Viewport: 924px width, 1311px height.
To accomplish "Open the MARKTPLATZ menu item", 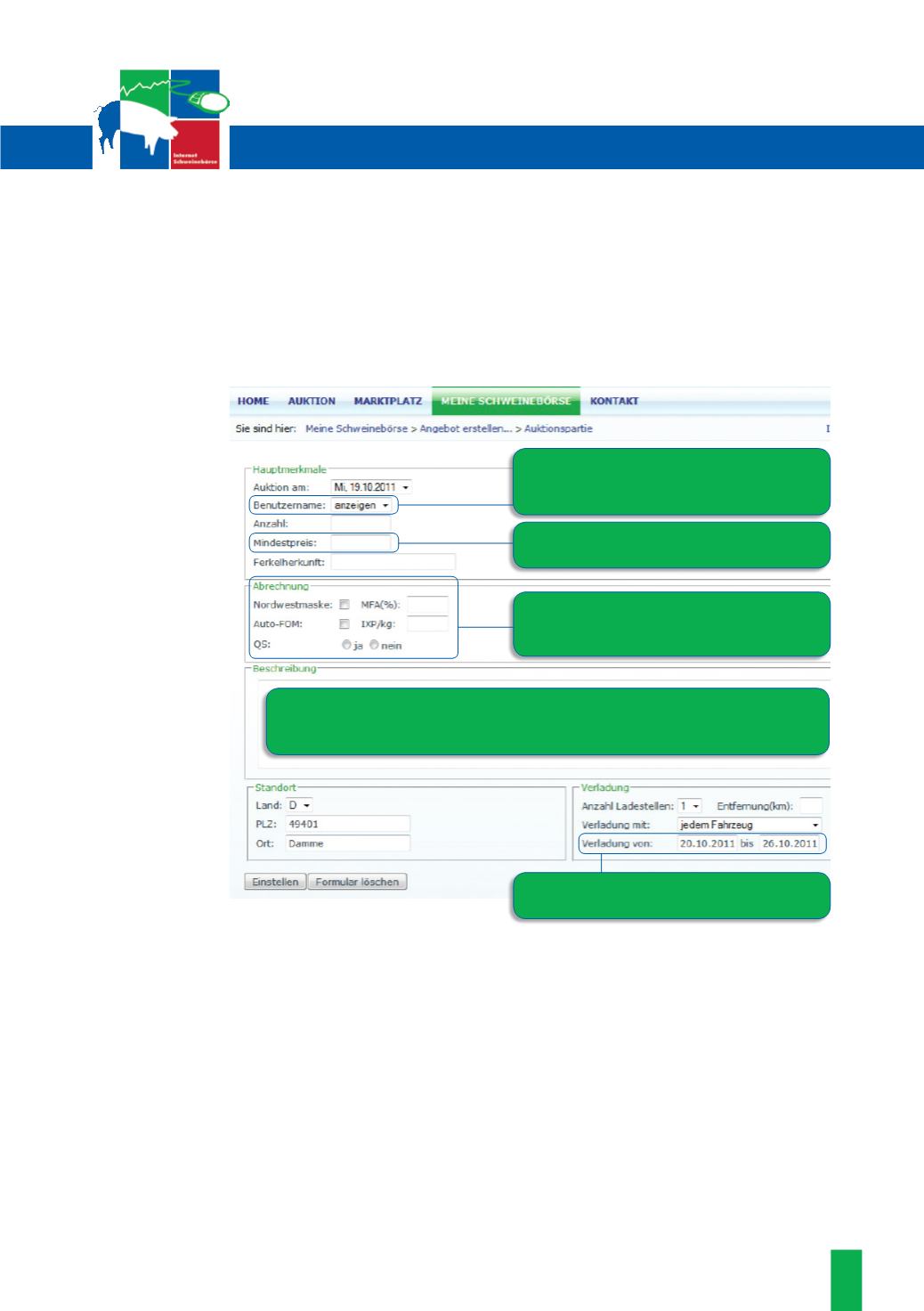I will pos(388,402).
